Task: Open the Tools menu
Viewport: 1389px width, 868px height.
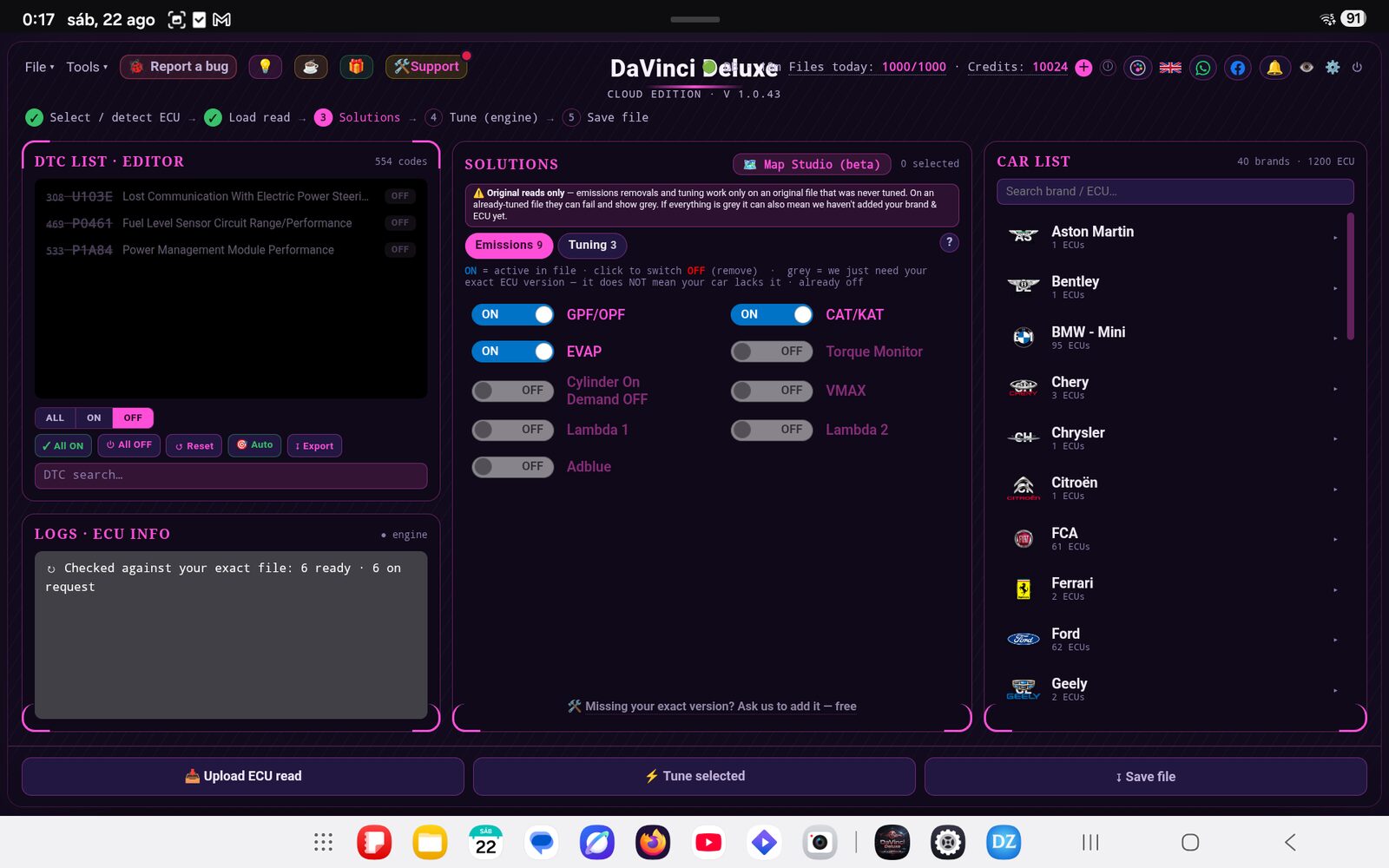Action: point(87,67)
